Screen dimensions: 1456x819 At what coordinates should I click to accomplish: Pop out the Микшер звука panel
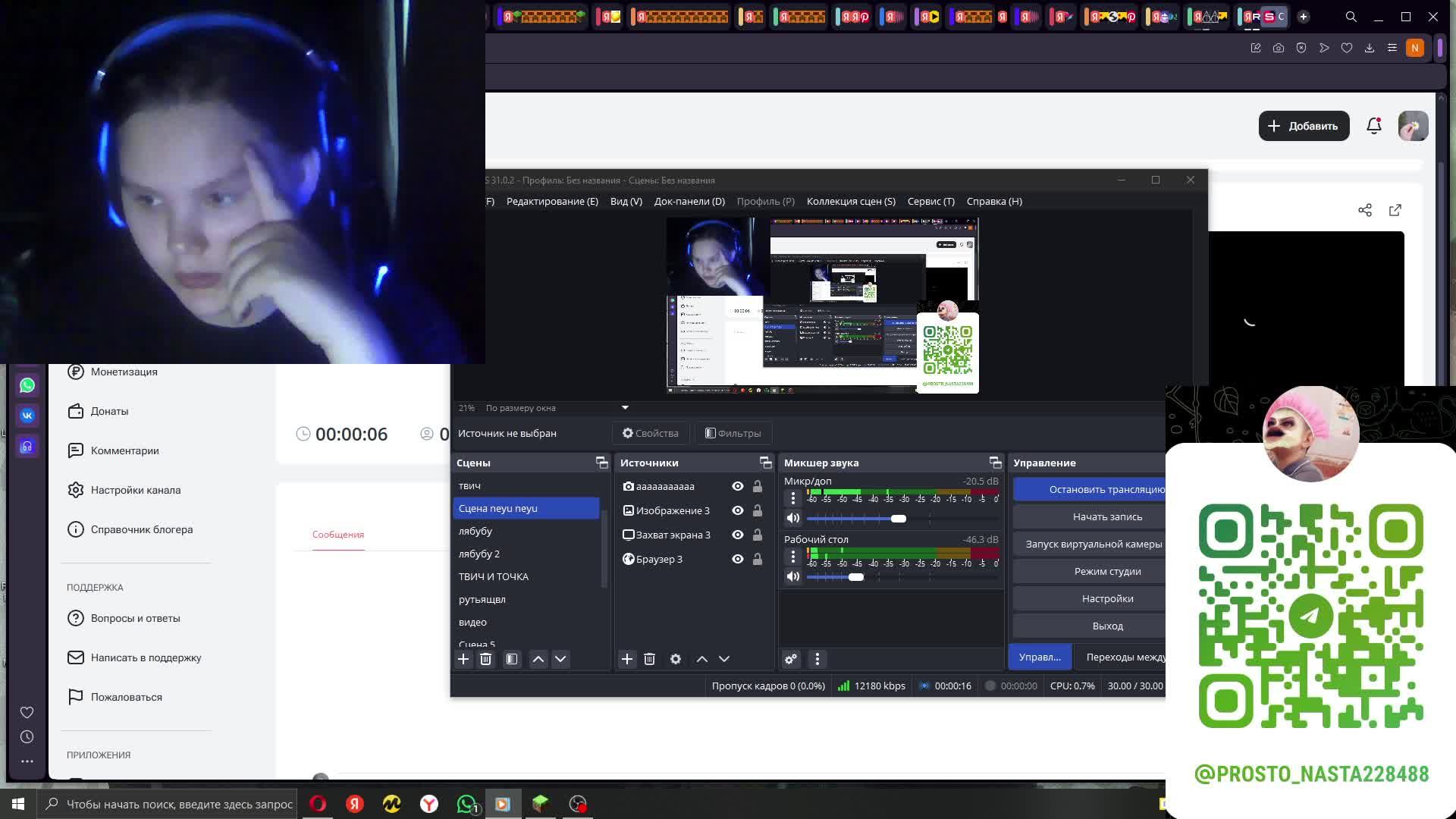[995, 463]
